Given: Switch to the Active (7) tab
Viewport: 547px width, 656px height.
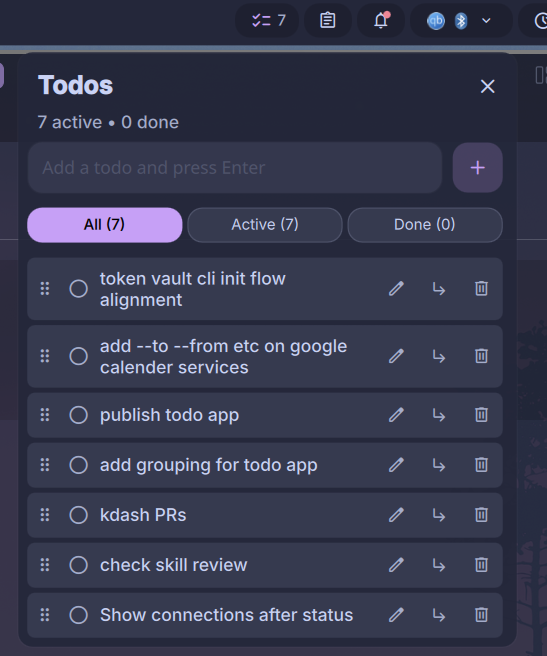Looking at the screenshot, I should pos(265,225).
